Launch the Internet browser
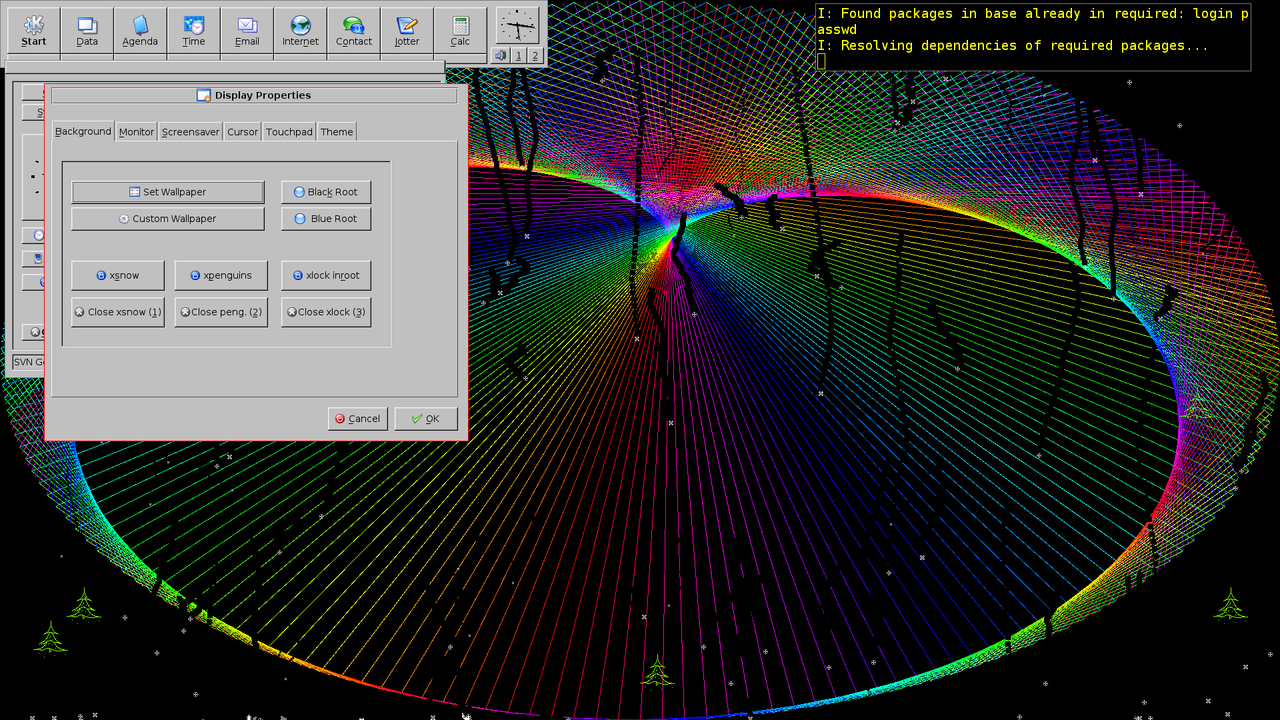This screenshot has width=1280, height=720. click(300, 29)
